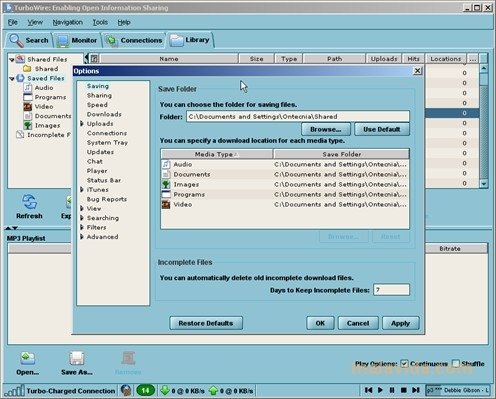Click the upload speed arrow icon

click(x=213, y=390)
